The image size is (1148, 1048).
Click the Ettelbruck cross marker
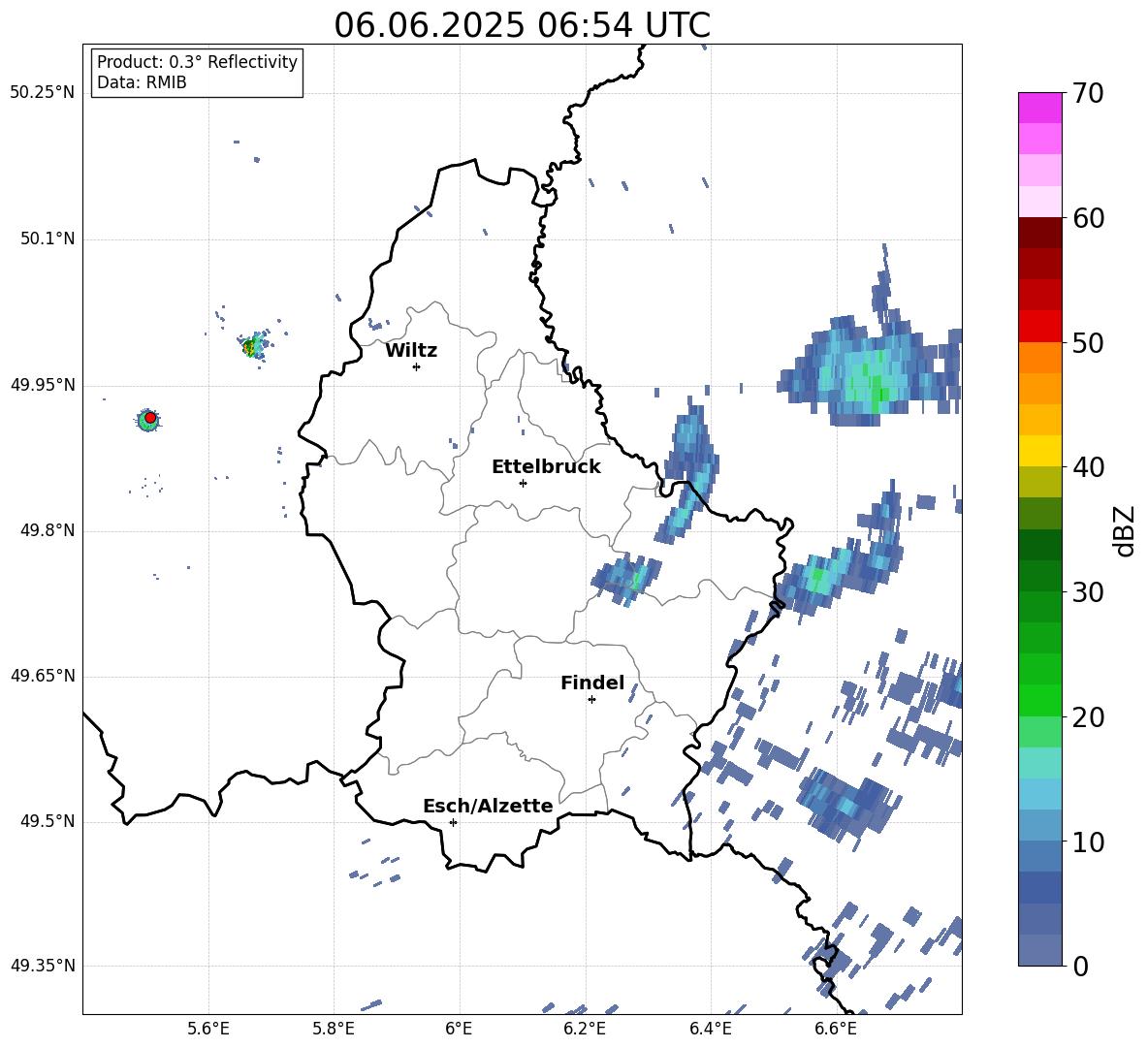523,483
